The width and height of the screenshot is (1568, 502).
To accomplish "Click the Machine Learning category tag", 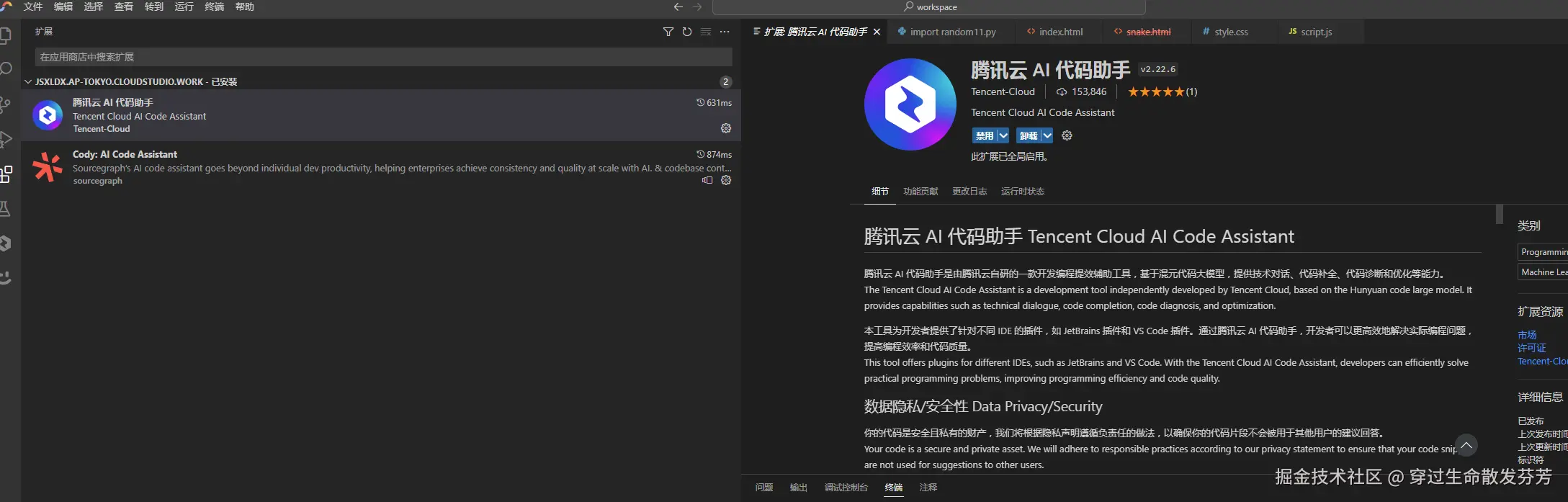I will [x=1543, y=272].
